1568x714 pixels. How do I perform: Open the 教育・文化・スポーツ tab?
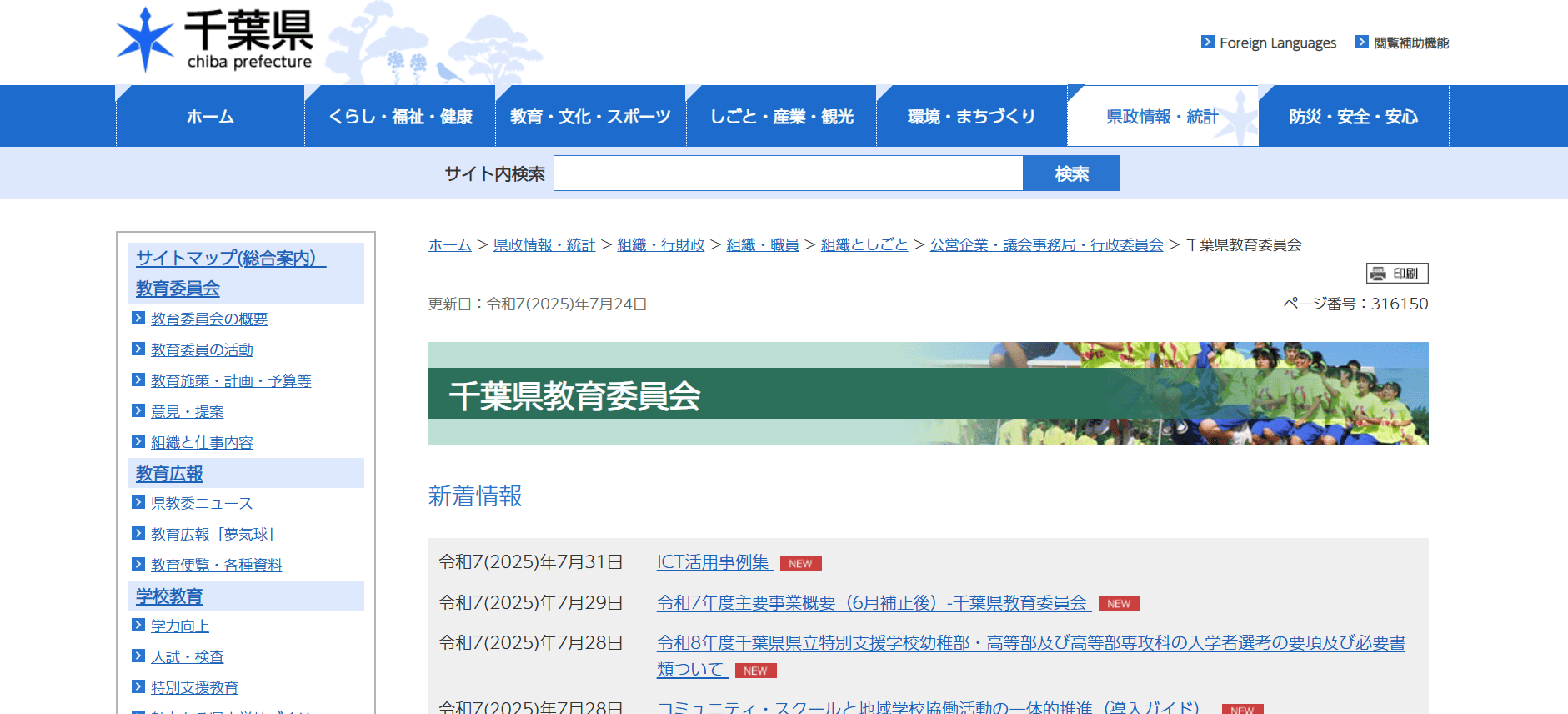click(x=590, y=116)
